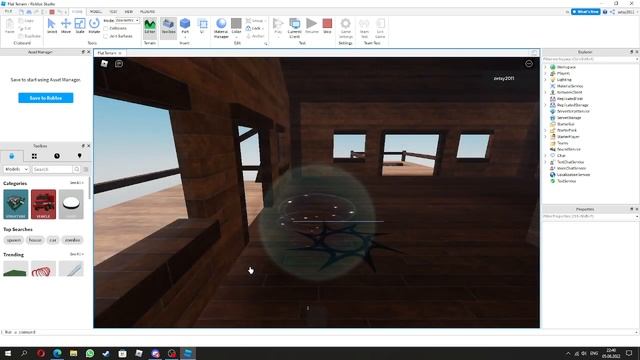Expand Workspace in Explorer
Viewport: 640px width, 360px height.
coord(546,67)
